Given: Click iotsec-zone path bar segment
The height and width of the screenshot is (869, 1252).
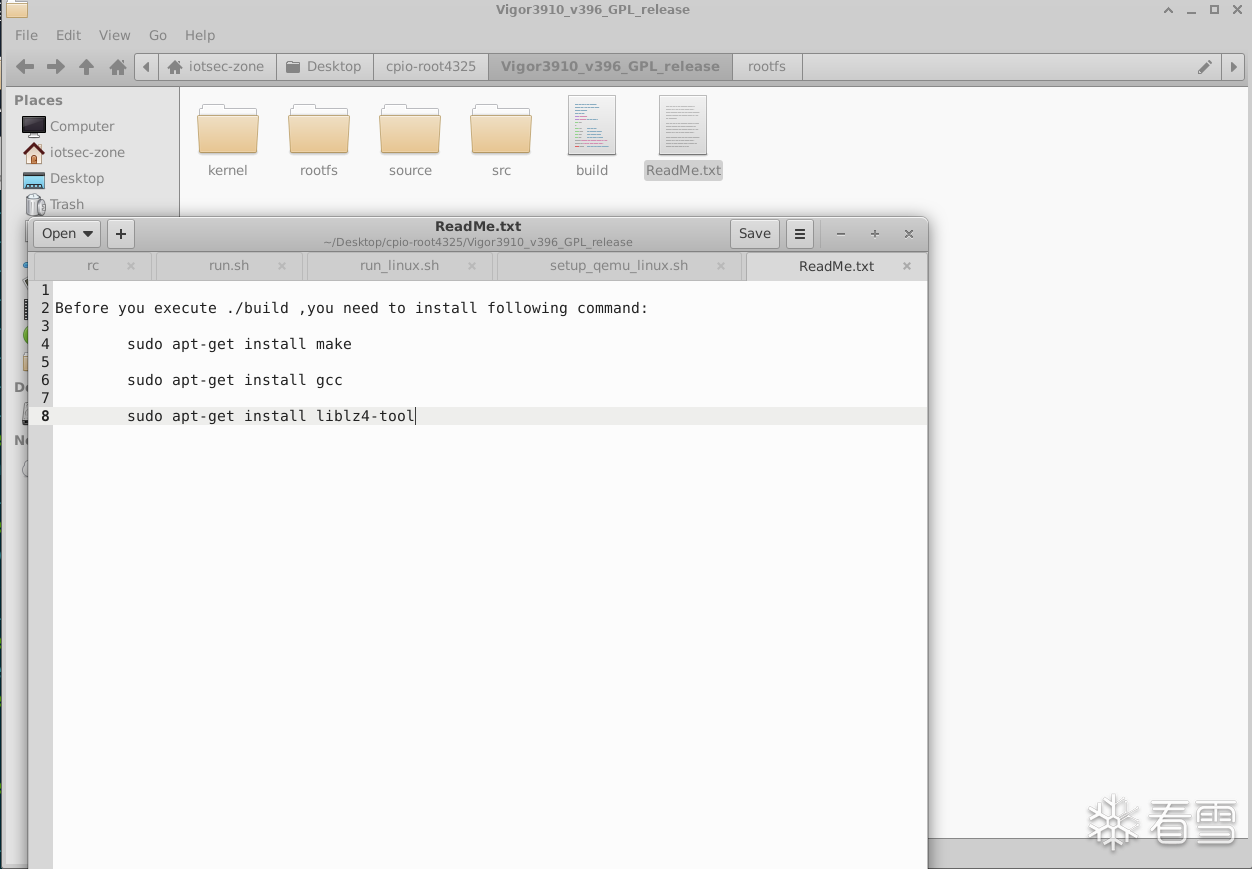Looking at the screenshot, I should tap(217, 67).
